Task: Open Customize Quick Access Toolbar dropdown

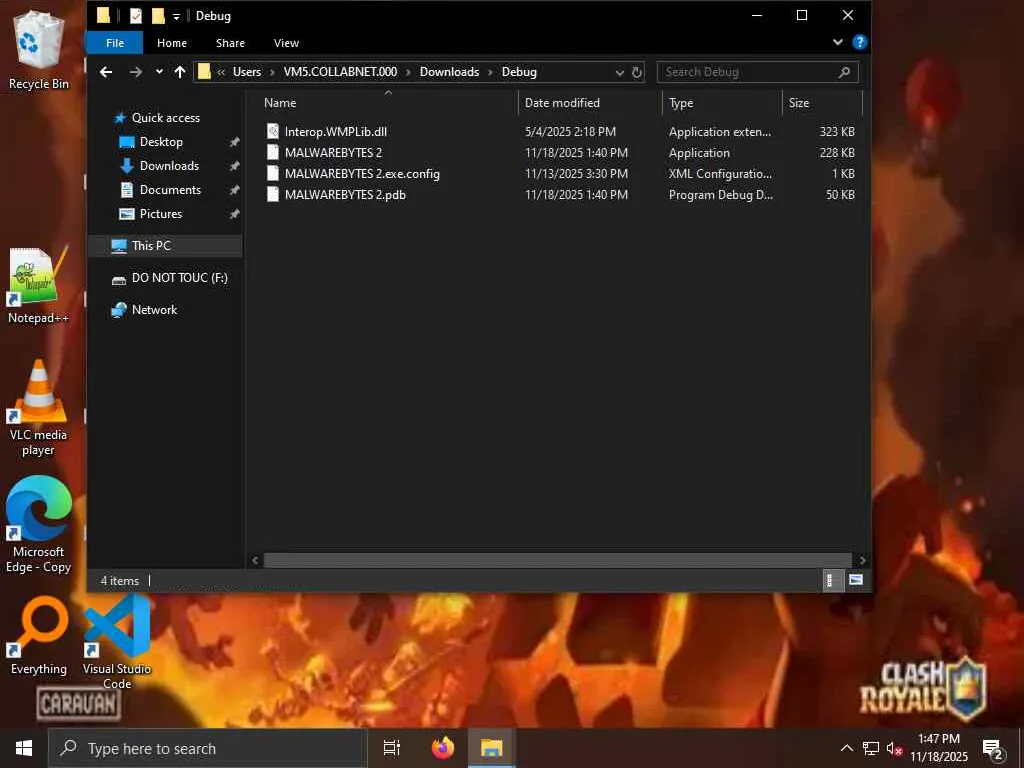Action: coord(176,16)
